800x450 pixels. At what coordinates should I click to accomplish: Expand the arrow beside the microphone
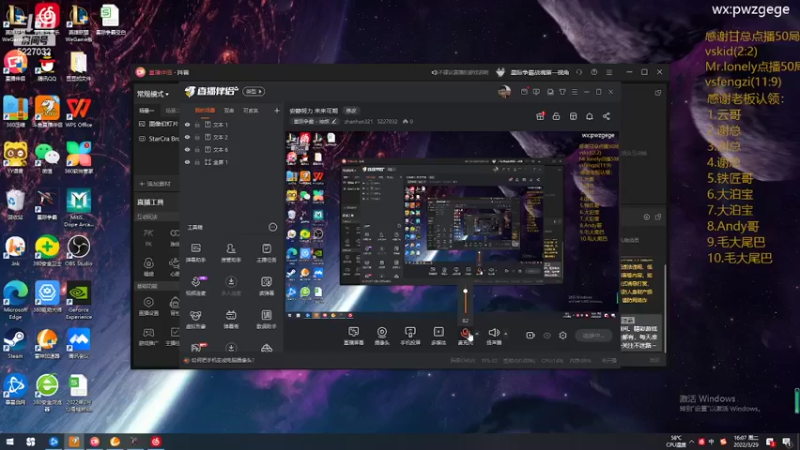[x=477, y=334]
